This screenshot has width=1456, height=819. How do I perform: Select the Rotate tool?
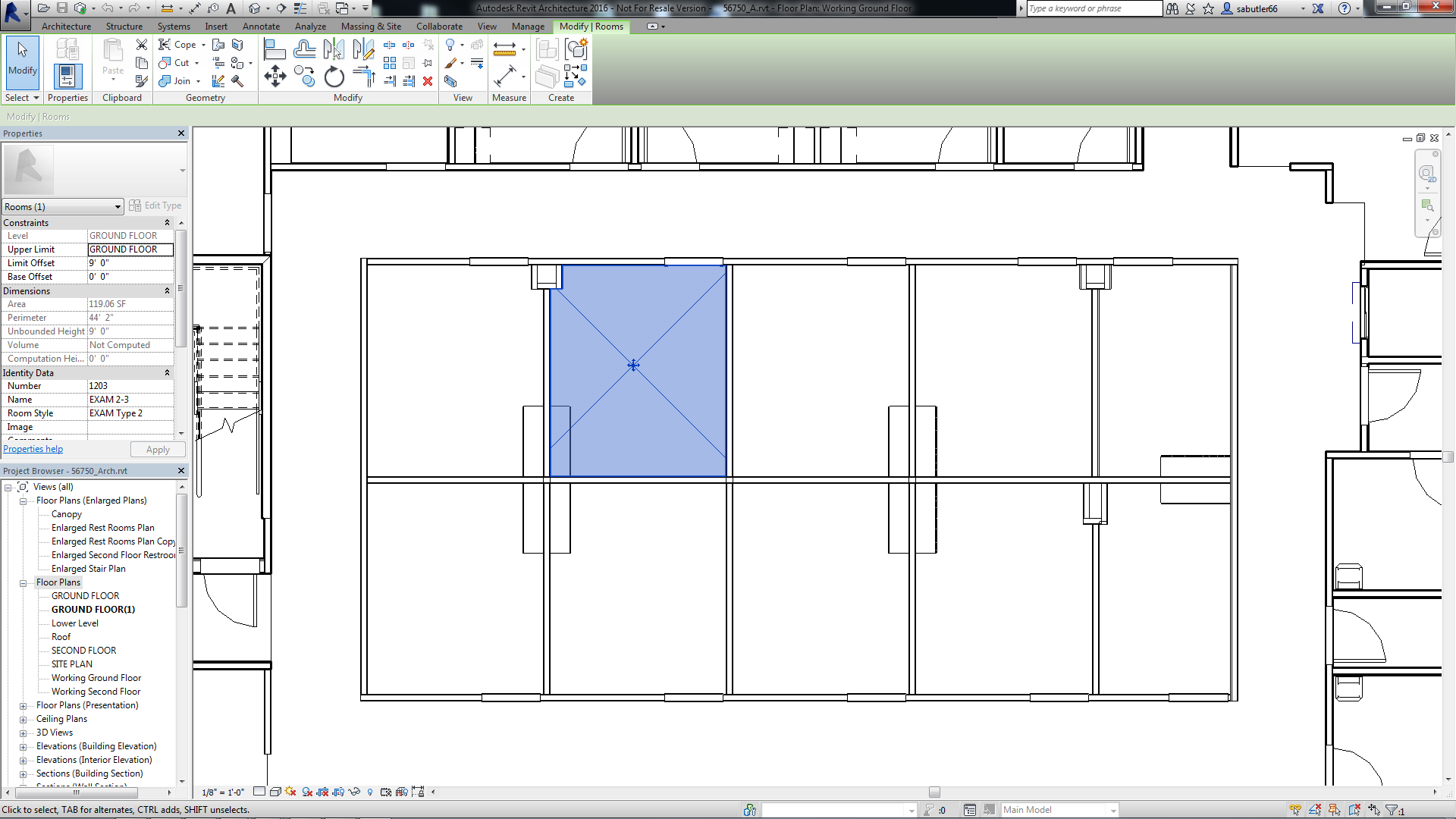point(334,77)
